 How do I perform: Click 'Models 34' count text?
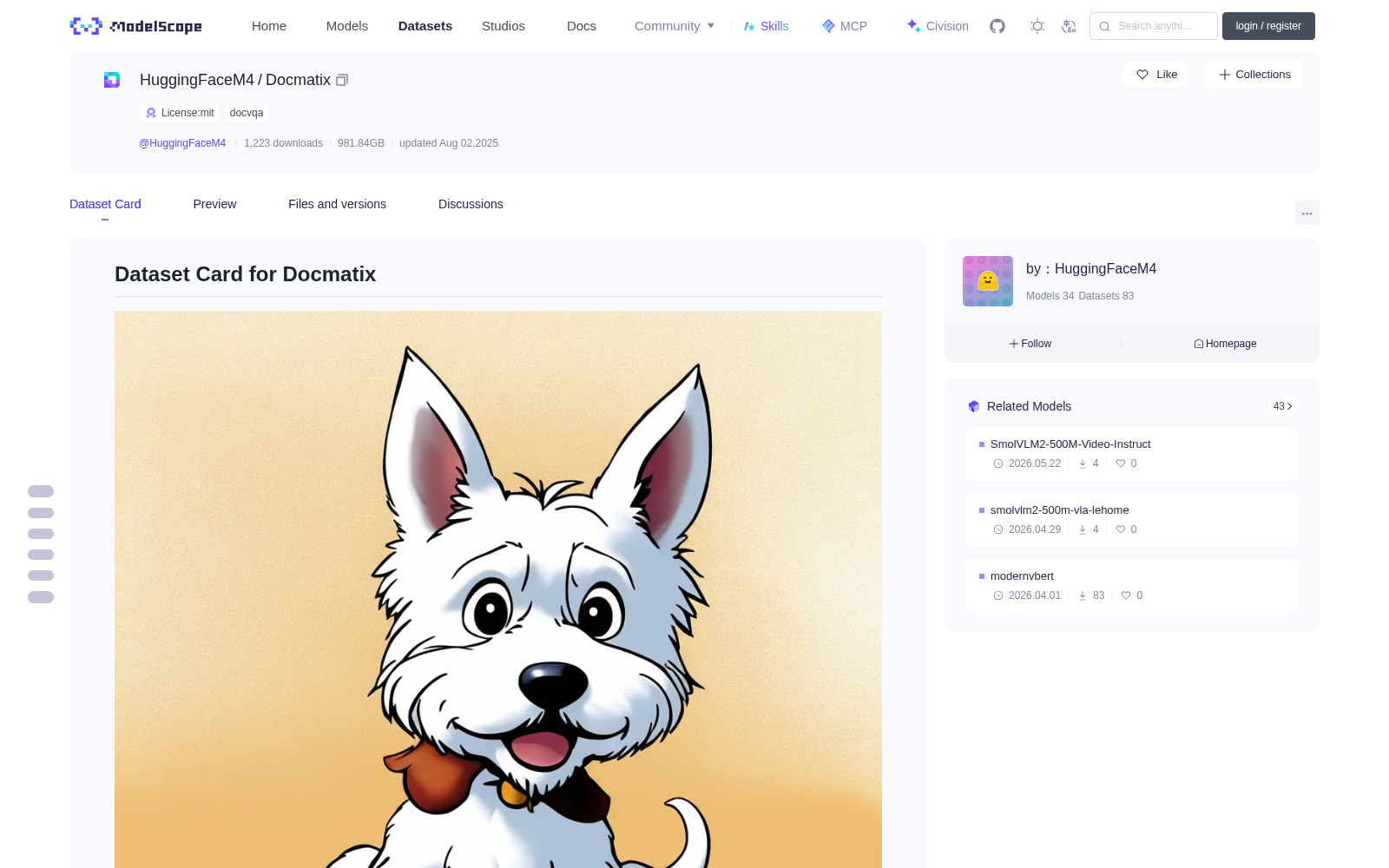coord(1050,296)
